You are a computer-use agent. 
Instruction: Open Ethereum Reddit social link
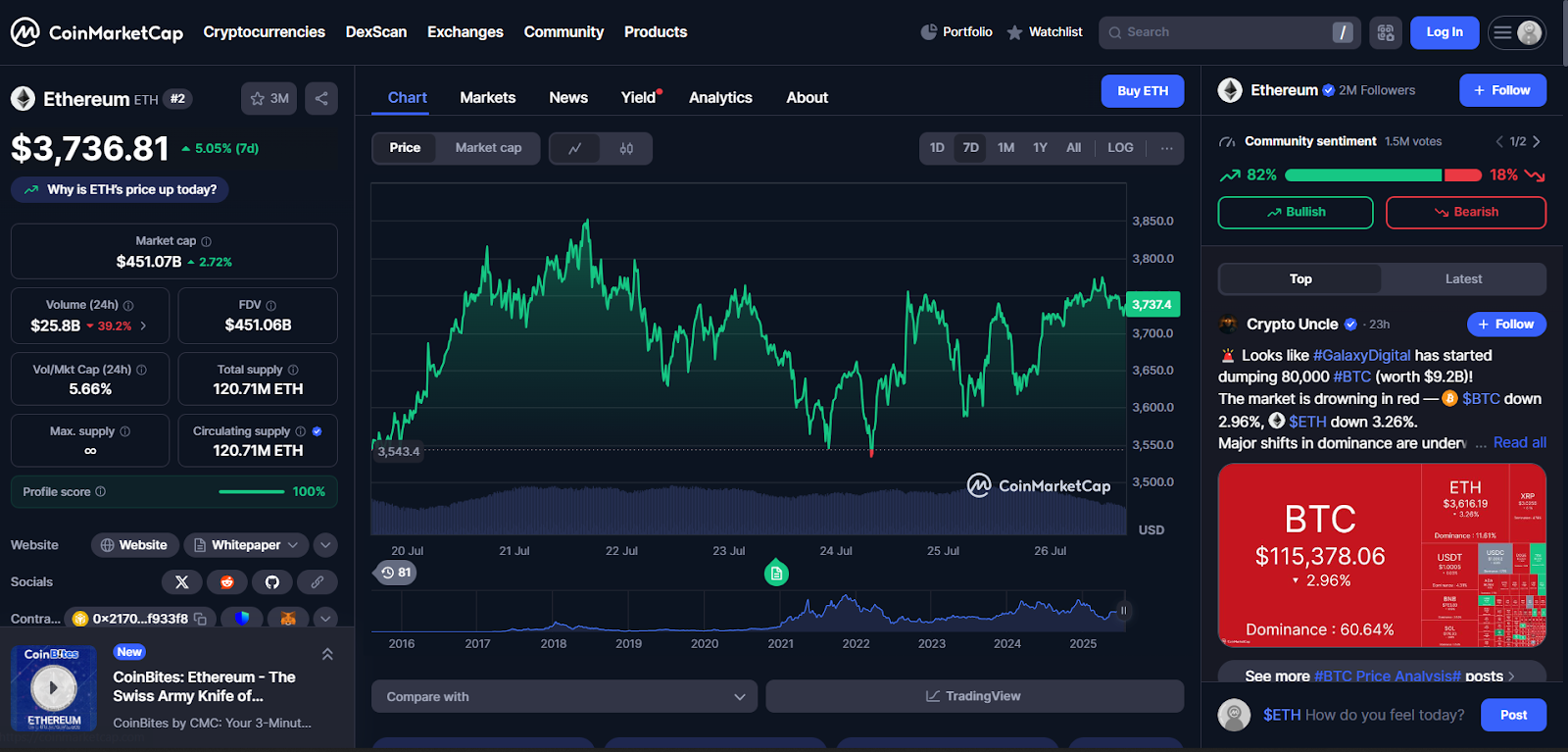pyautogui.click(x=227, y=582)
